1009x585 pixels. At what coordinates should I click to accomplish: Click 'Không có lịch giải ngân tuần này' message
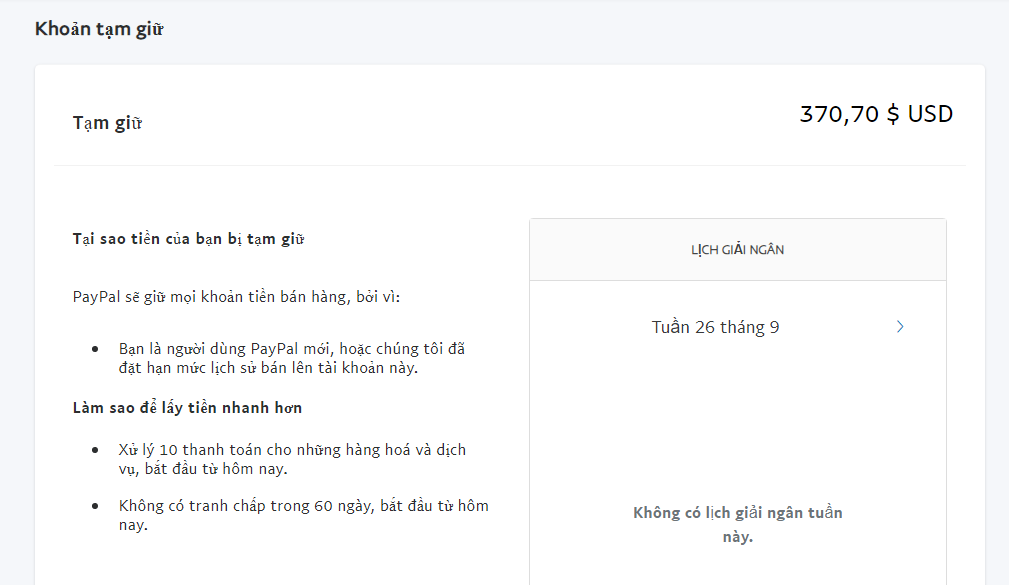[737, 525]
